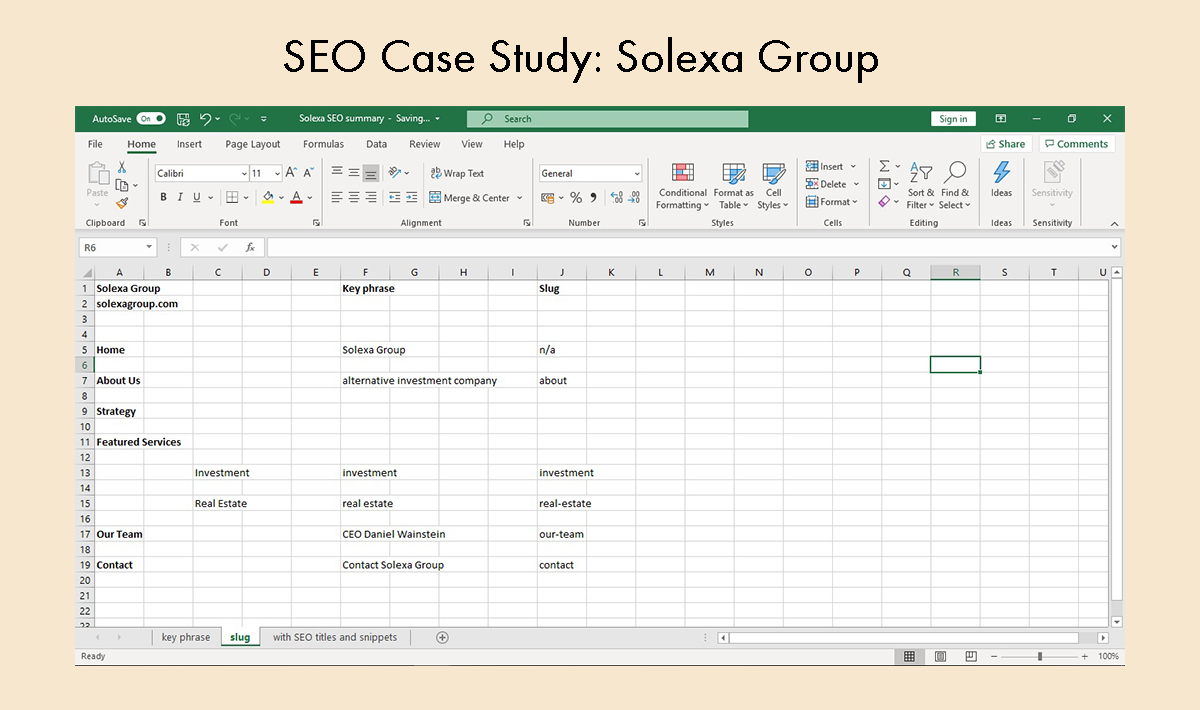
Task: Undo the last action
Action: tap(206, 119)
